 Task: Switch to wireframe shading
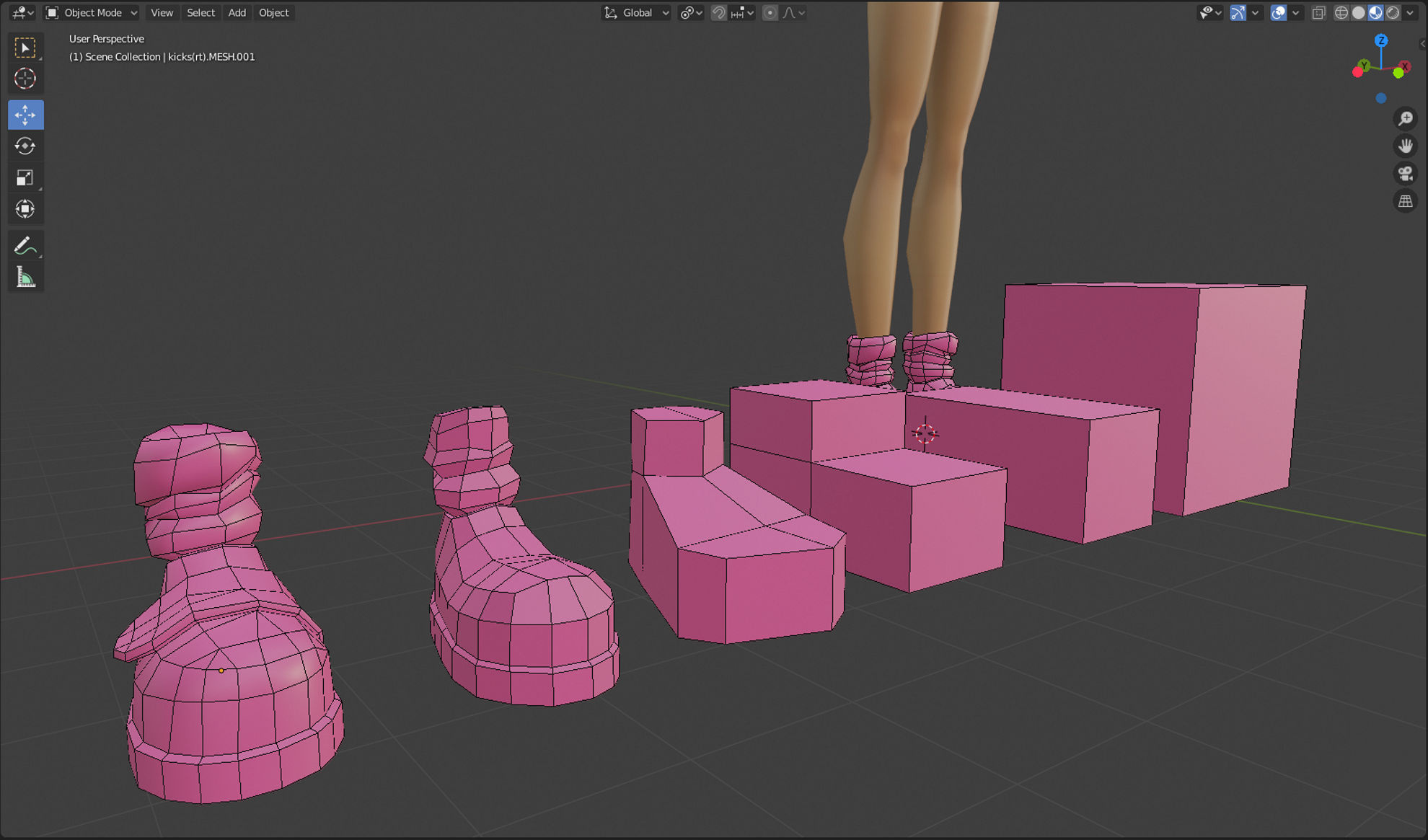[1341, 13]
